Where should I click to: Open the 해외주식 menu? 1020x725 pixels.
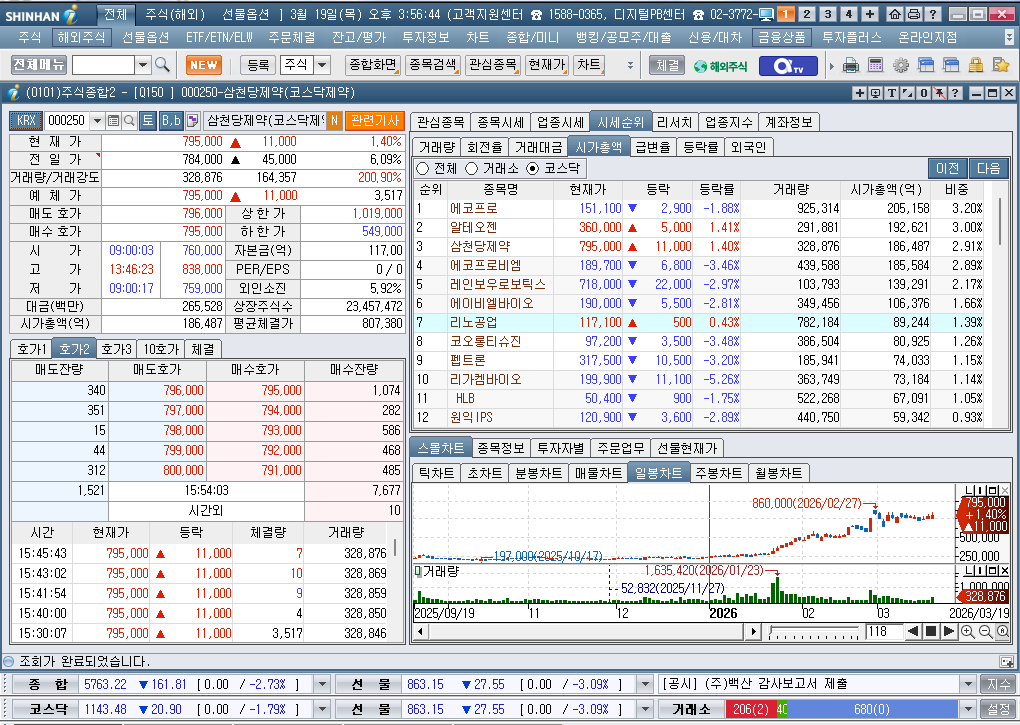(81, 37)
